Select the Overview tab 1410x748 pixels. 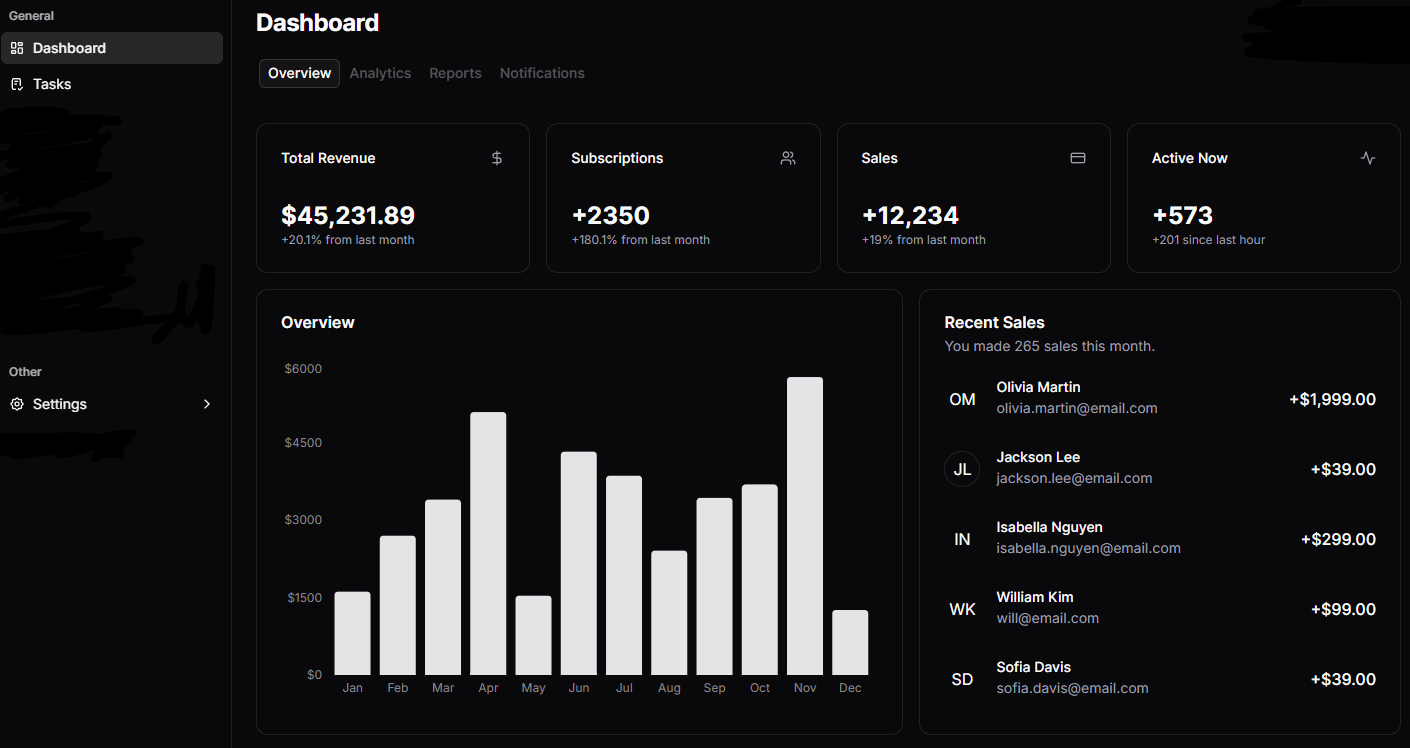(x=299, y=73)
